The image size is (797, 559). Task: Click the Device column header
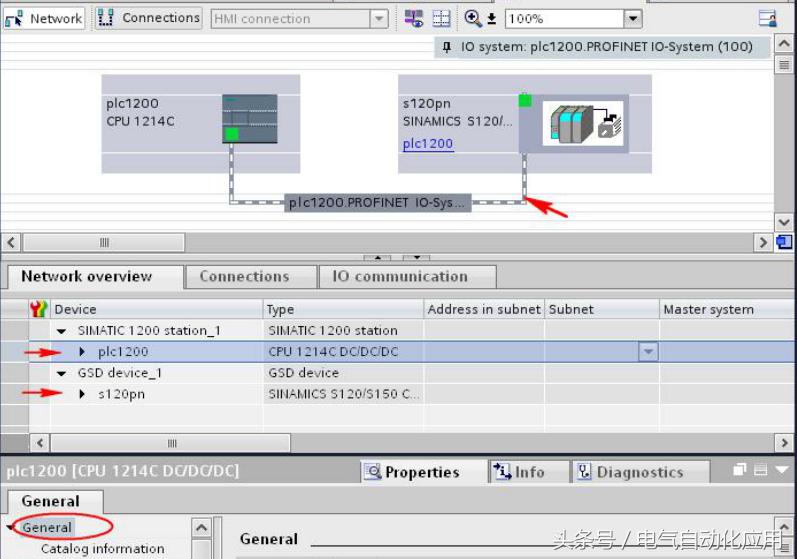[x=156, y=309]
